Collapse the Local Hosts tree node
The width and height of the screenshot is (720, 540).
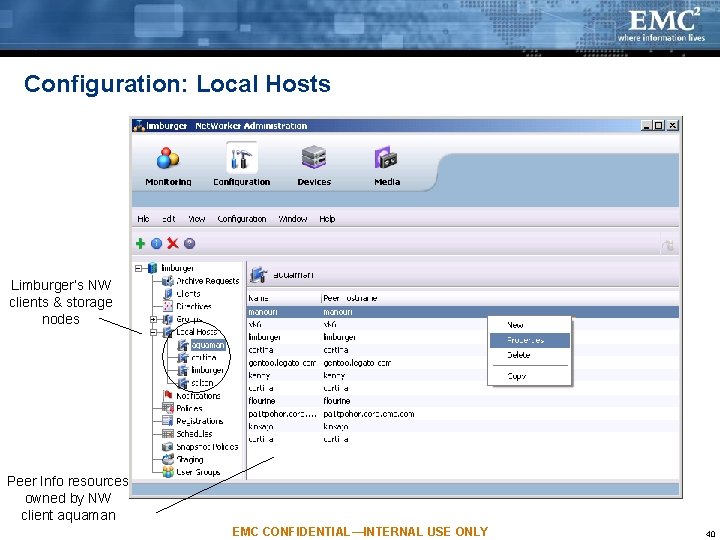point(153,332)
